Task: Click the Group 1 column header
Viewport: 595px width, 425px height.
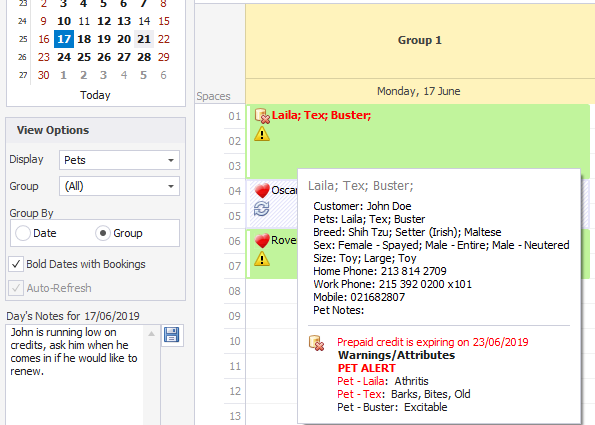Action: coord(420,40)
